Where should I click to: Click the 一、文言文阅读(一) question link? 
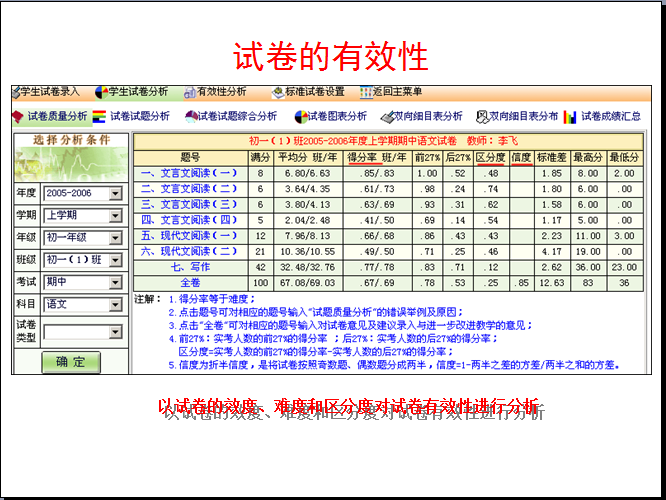189,173
